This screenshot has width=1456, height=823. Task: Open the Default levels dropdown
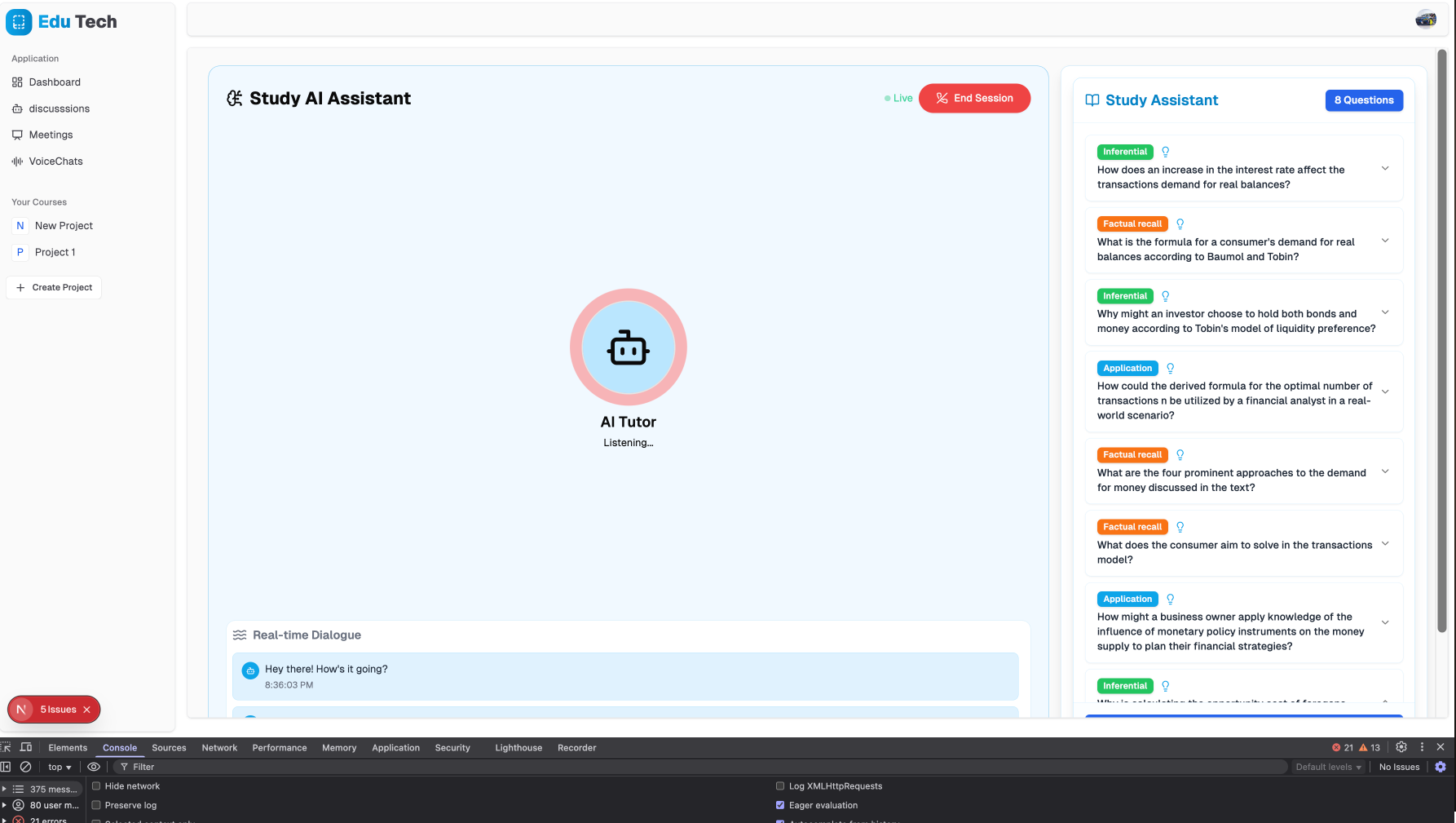coord(1327,767)
